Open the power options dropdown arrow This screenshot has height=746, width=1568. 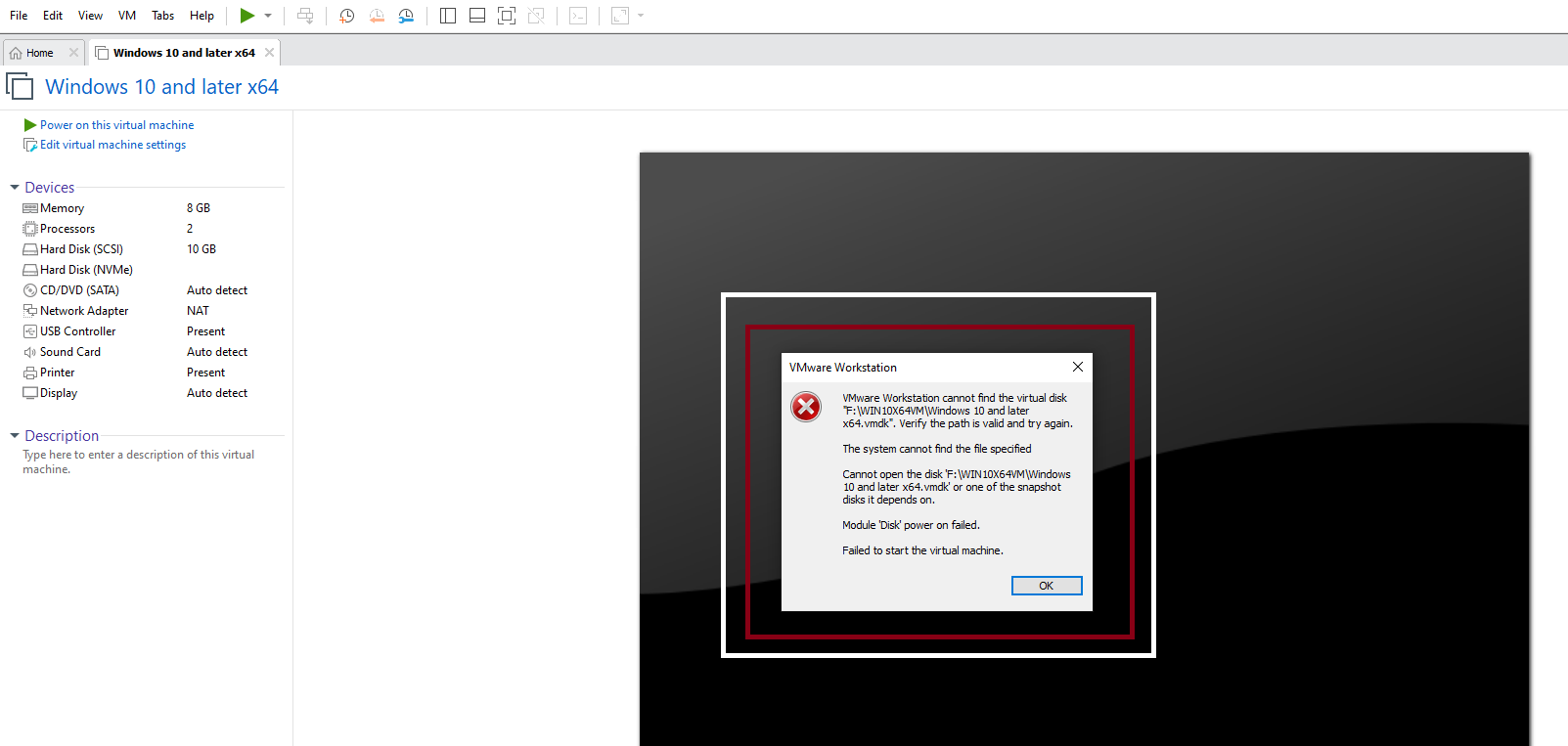click(x=268, y=16)
